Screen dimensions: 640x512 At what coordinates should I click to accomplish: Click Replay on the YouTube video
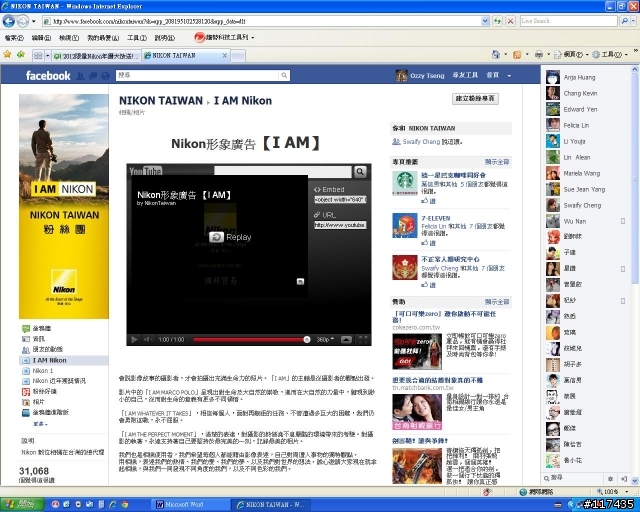(230, 237)
